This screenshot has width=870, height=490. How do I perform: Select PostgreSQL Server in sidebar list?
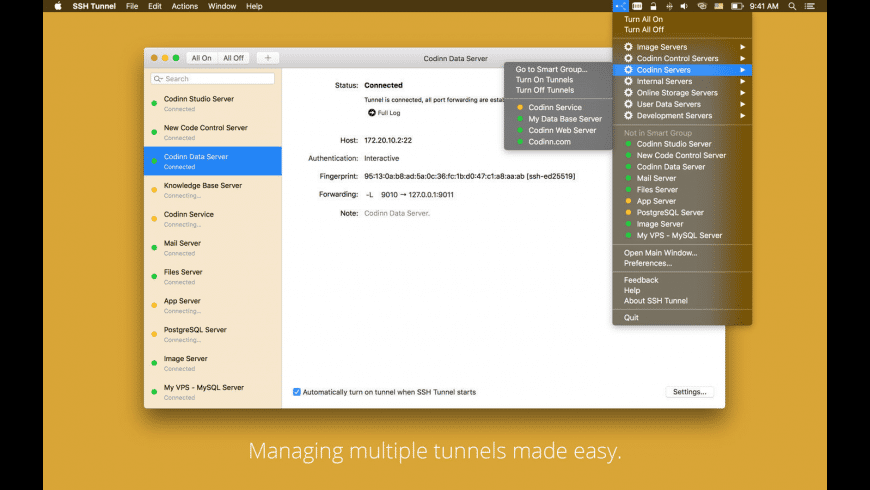[213, 334]
